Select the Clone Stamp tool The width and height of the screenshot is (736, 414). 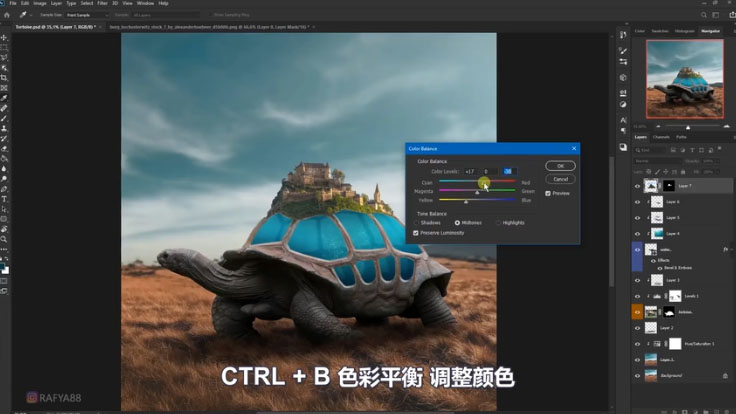coord(5,127)
